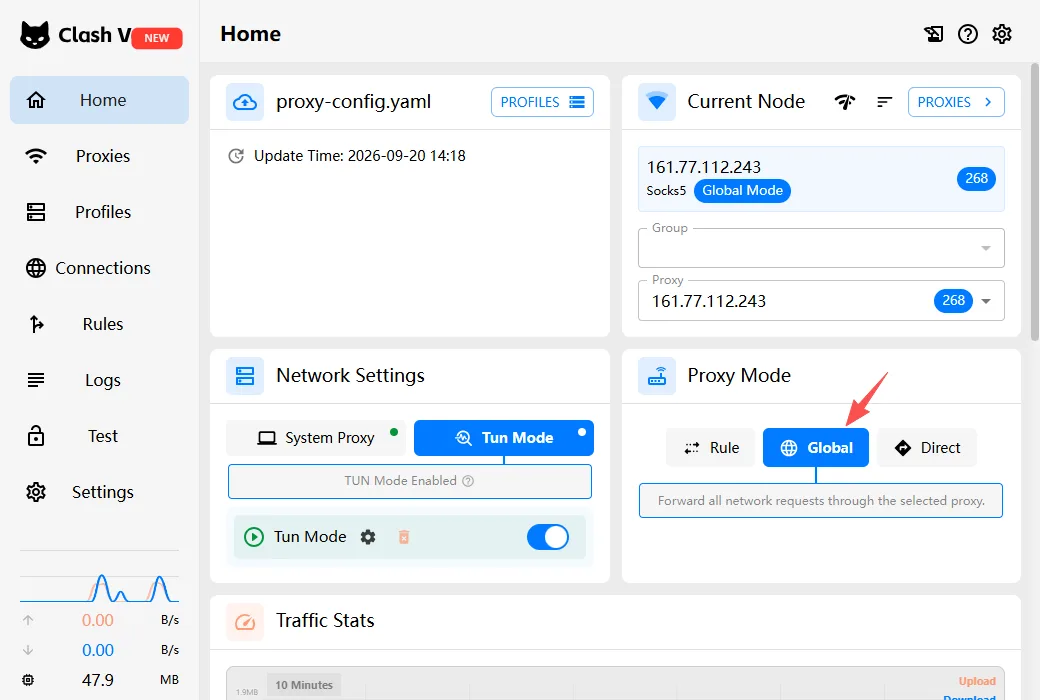Open the Proxy 161.77.112.243 dropdown

point(821,301)
